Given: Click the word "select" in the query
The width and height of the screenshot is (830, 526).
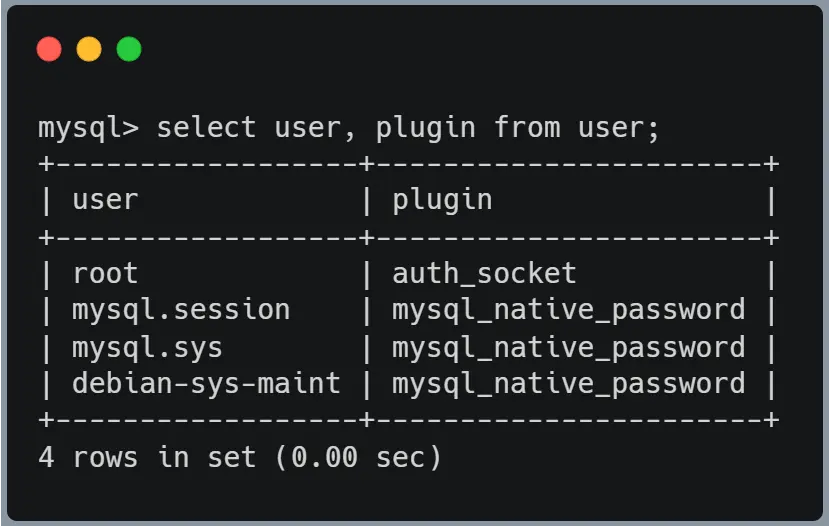Looking at the screenshot, I should pos(205,128).
